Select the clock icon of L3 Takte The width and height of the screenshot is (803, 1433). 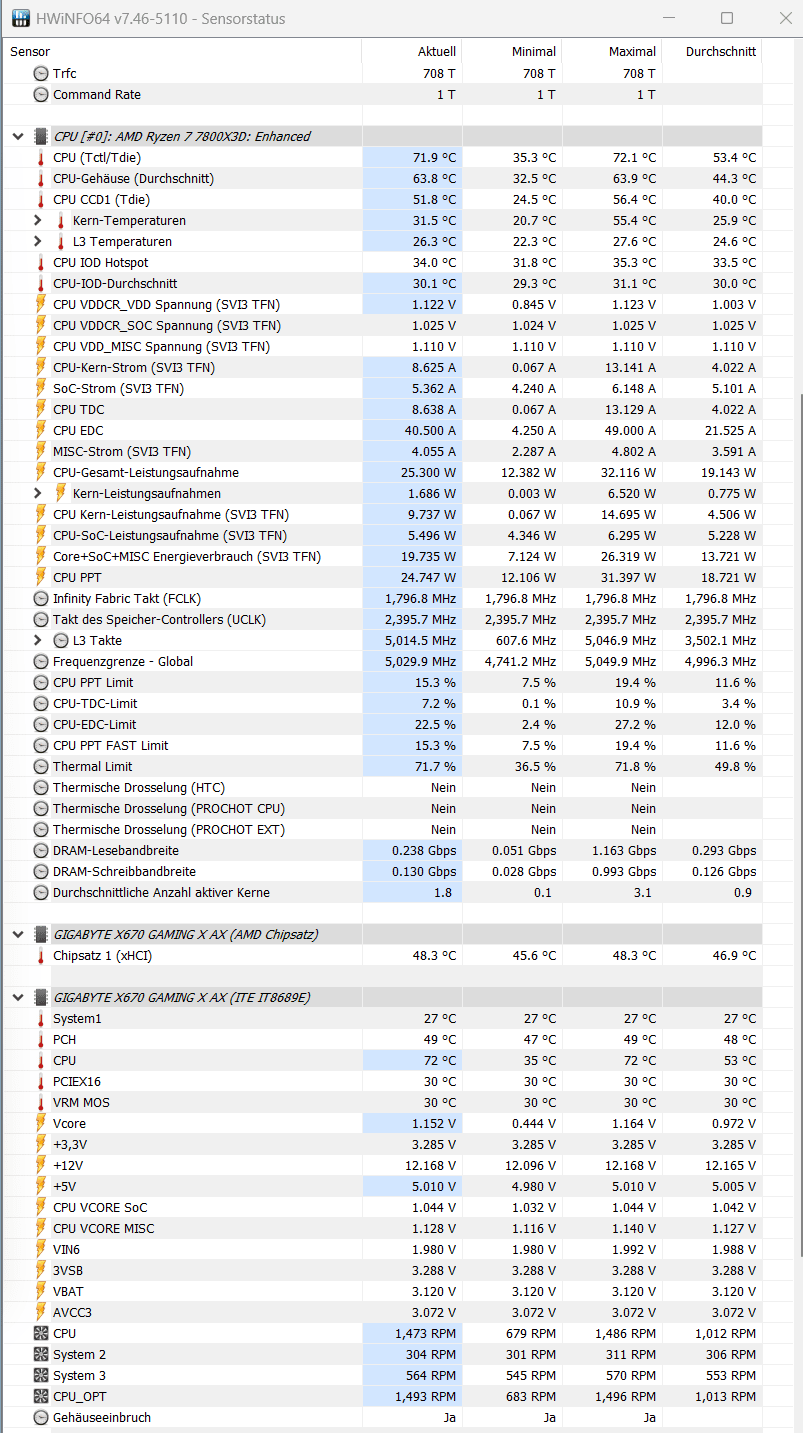[x=61, y=640]
